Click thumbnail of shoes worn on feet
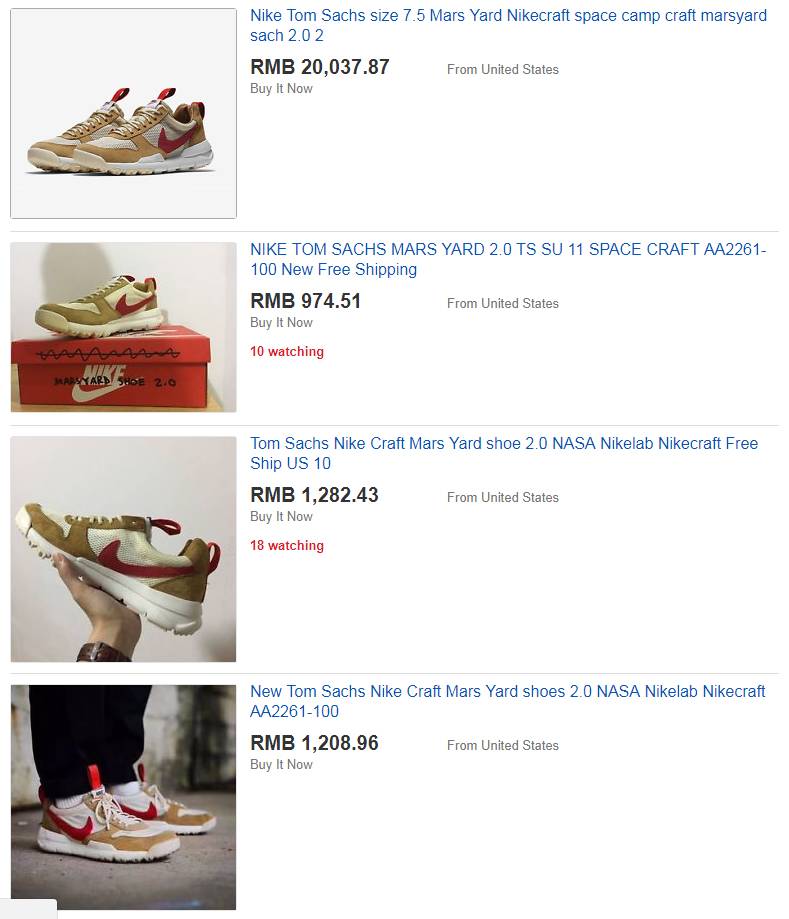 [x=124, y=797]
